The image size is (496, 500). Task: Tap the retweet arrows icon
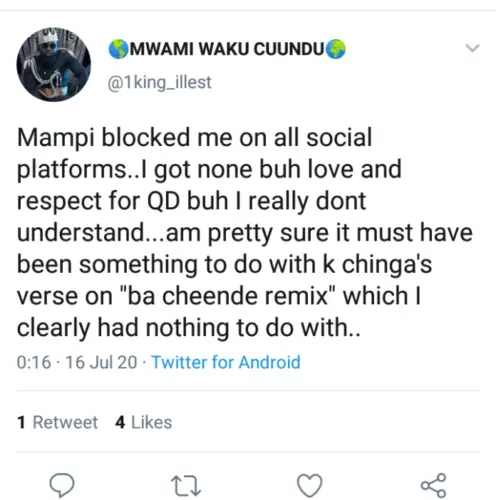[186, 486]
